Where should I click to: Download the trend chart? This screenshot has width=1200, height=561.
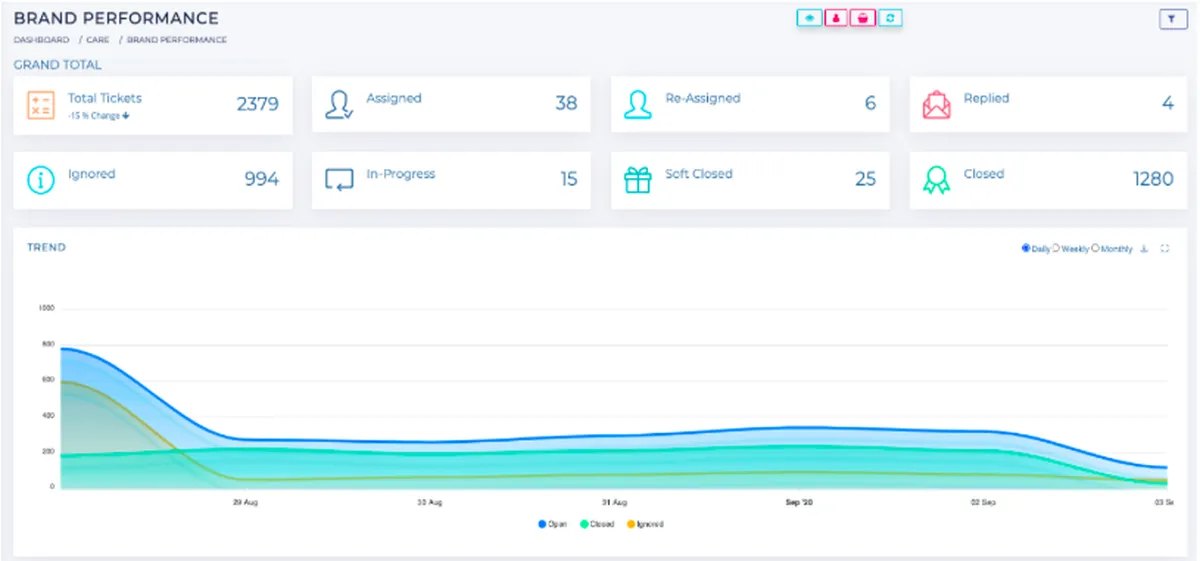pos(1144,249)
